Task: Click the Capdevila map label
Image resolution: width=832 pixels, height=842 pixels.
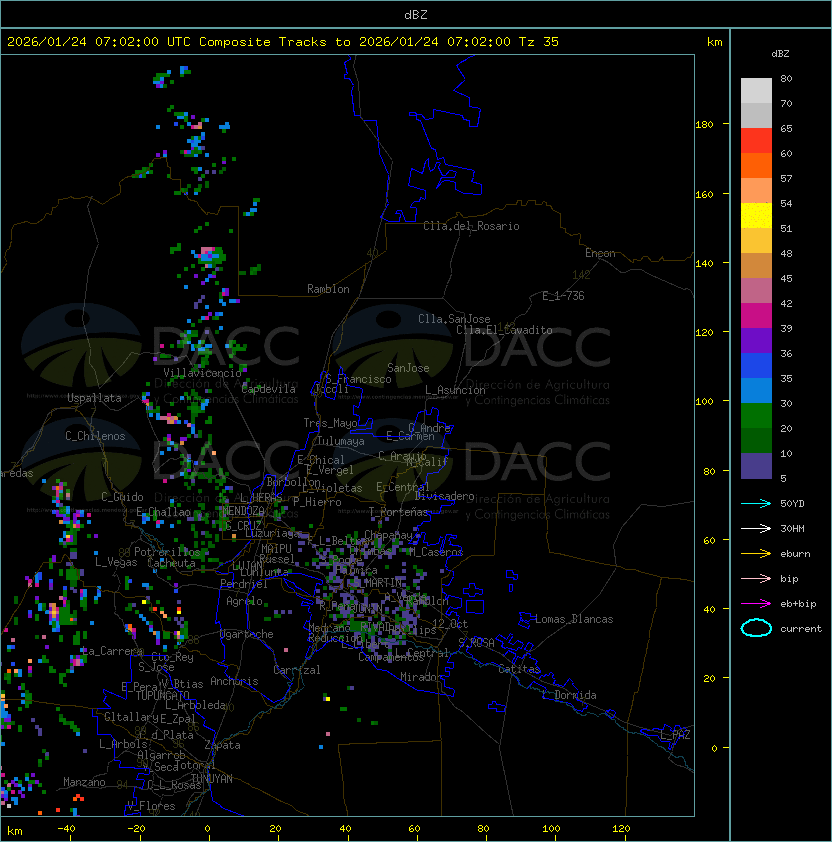Action: pos(268,389)
